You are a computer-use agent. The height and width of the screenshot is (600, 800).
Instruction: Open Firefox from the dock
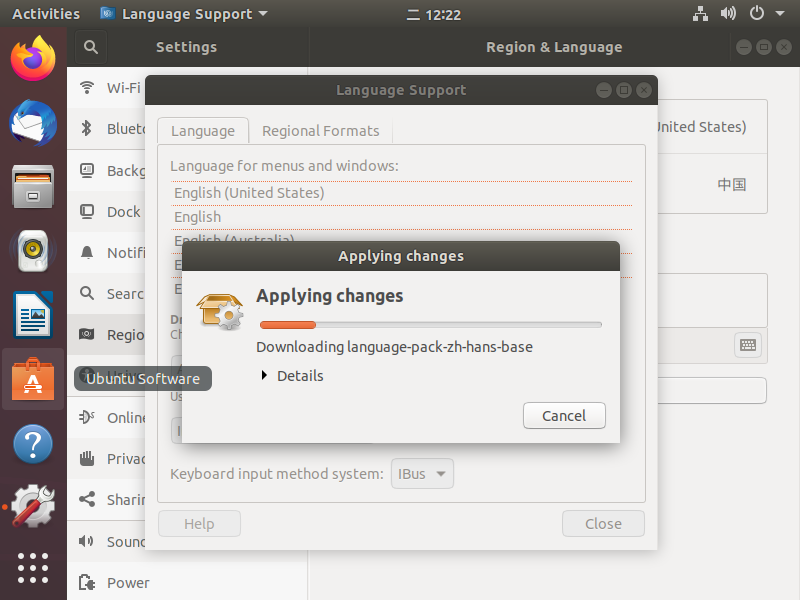pyautogui.click(x=33, y=59)
